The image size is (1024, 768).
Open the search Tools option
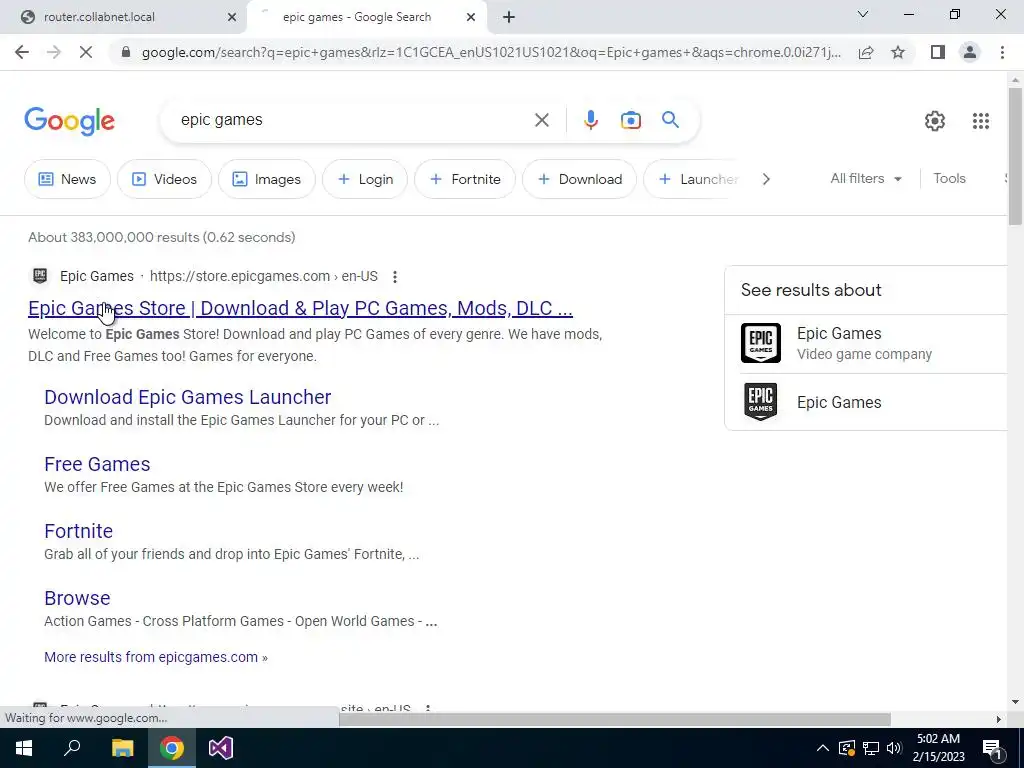click(949, 178)
